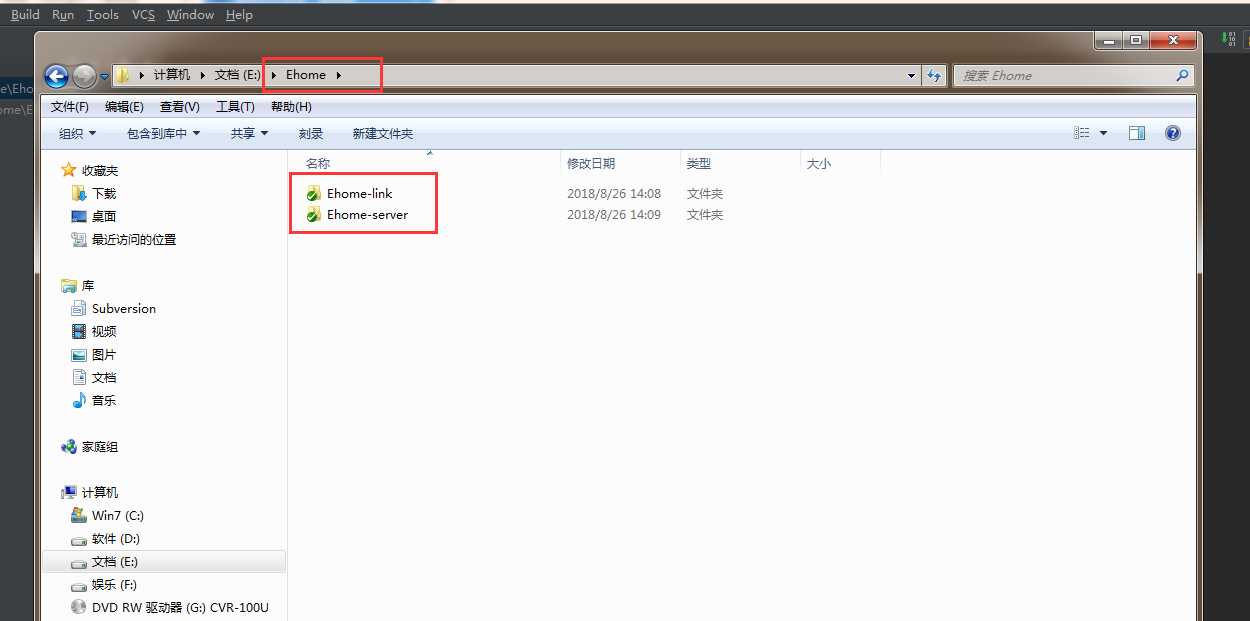Expand the arrow after the Ehome breadcrumb
This screenshot has width=1250, height=621.
(339, 75)
